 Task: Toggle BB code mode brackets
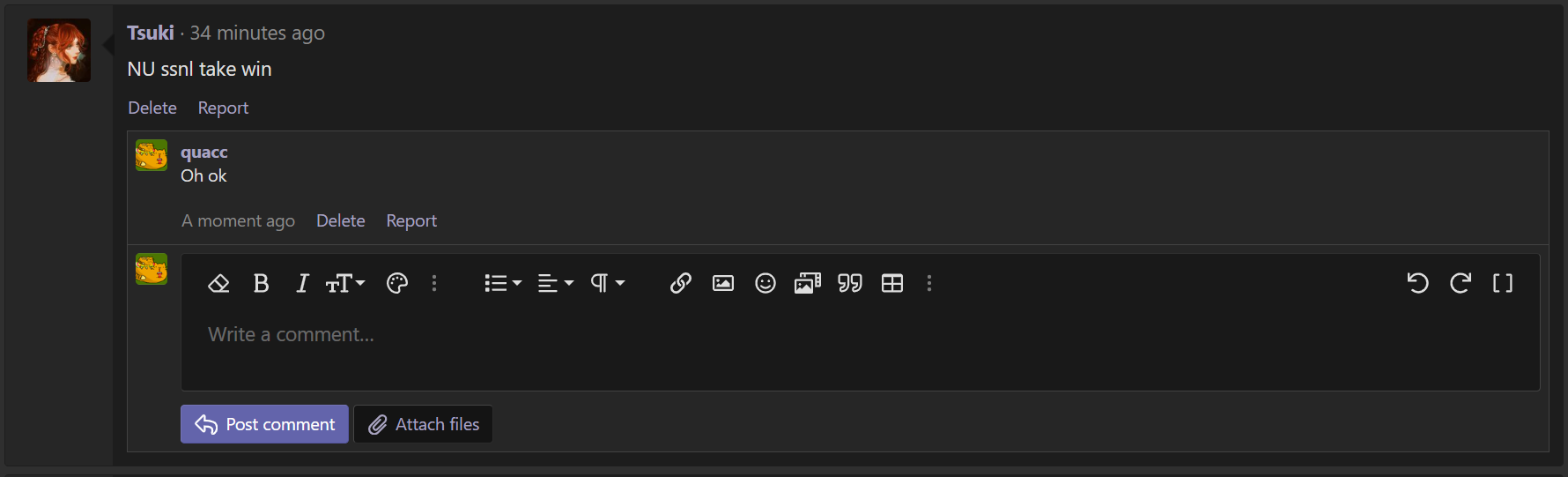point(1503,283)
